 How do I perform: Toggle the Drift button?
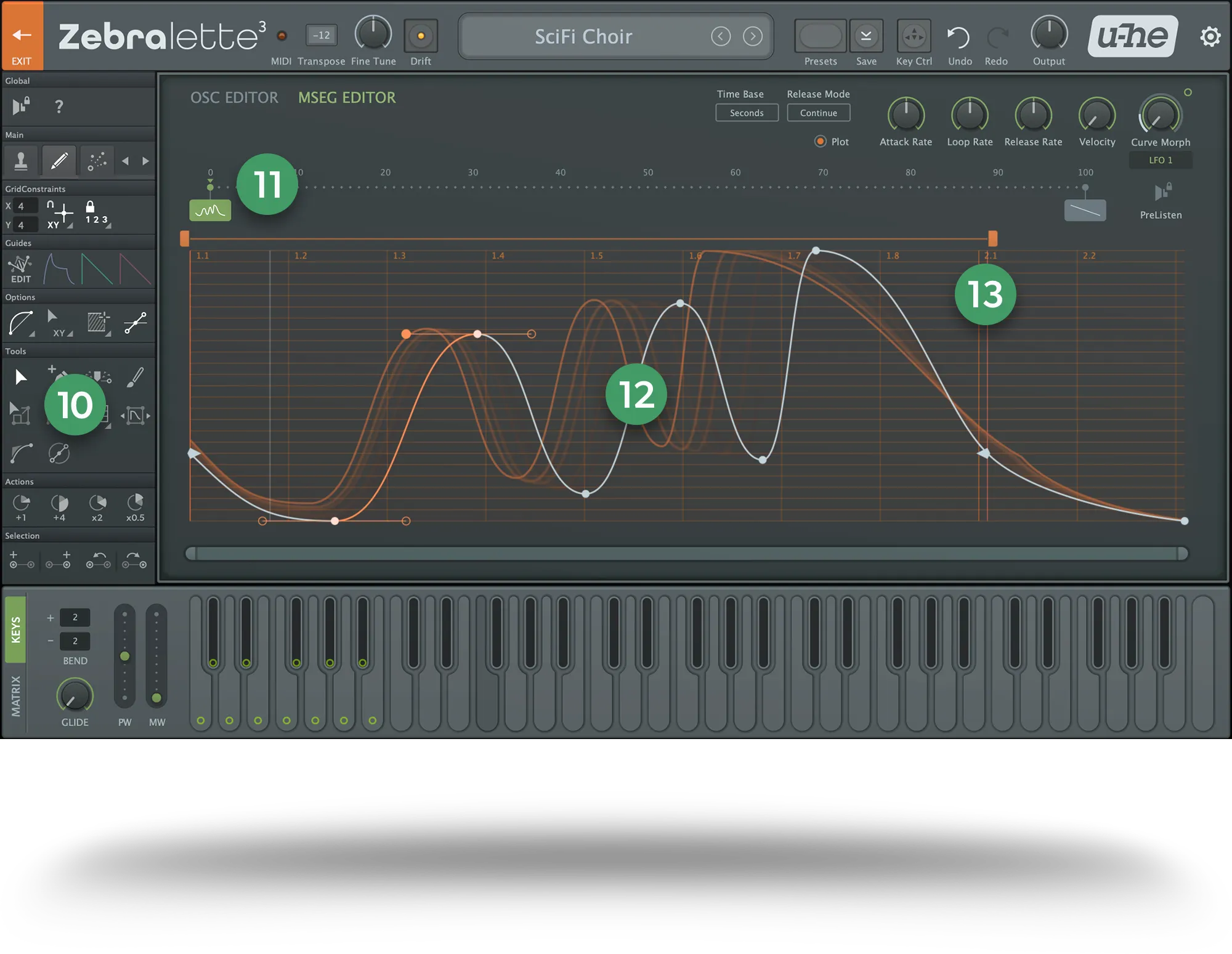click(x=421, y=36)
